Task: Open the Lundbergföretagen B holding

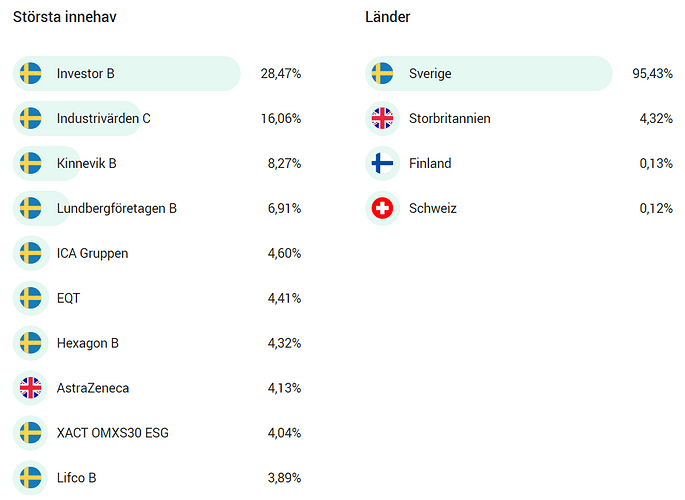Action: pyautogui.click(x=117, y=208)
